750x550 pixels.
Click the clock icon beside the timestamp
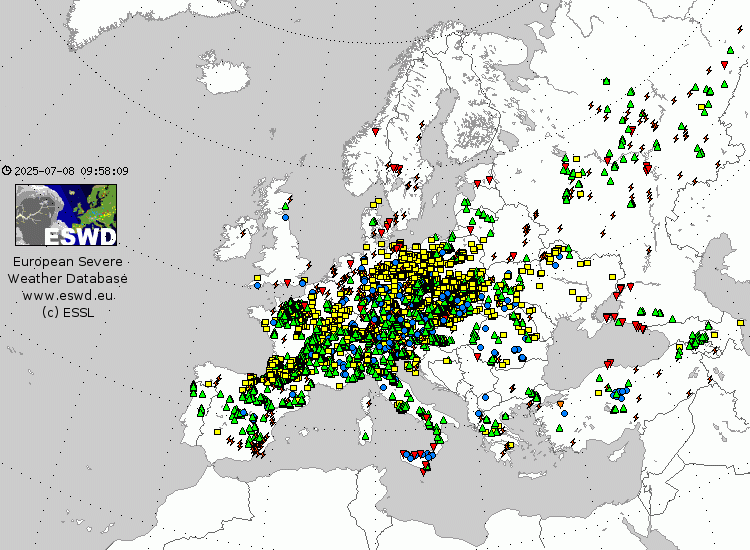point(6,171)
